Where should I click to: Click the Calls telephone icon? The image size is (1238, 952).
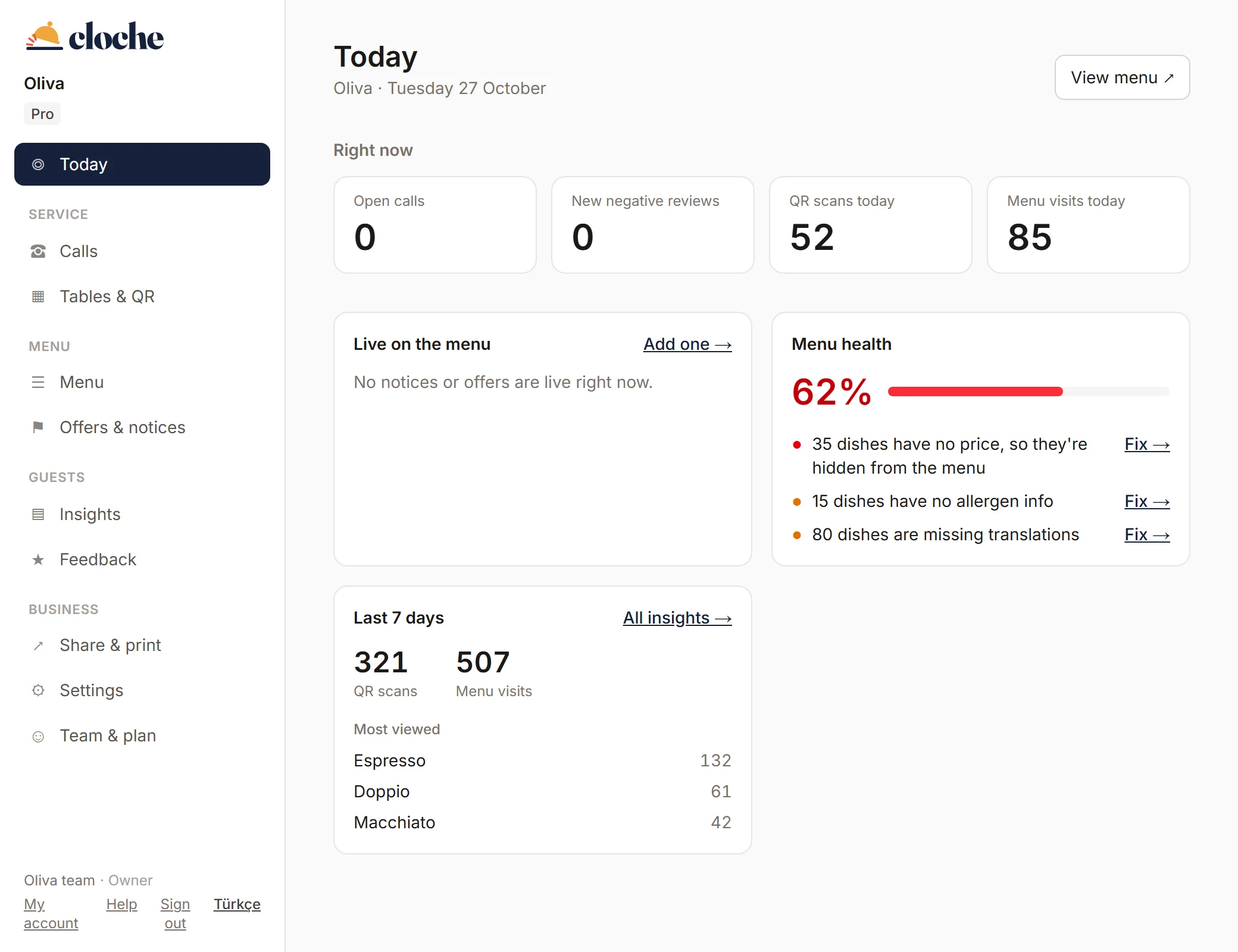pos(38,251)
